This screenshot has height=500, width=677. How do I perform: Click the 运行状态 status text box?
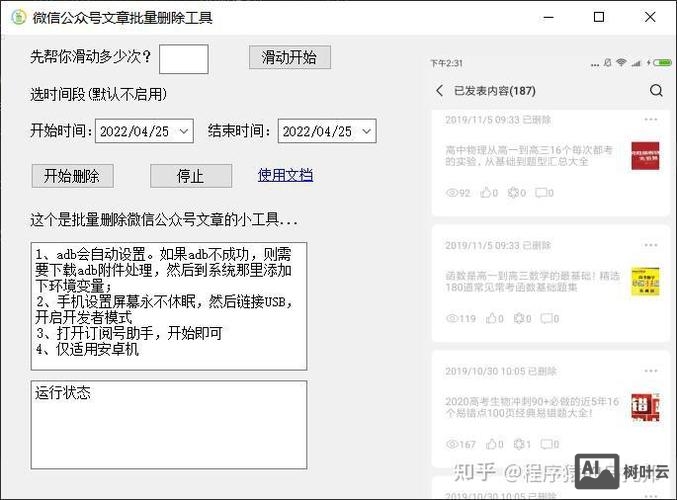click(x=169, y=424)
